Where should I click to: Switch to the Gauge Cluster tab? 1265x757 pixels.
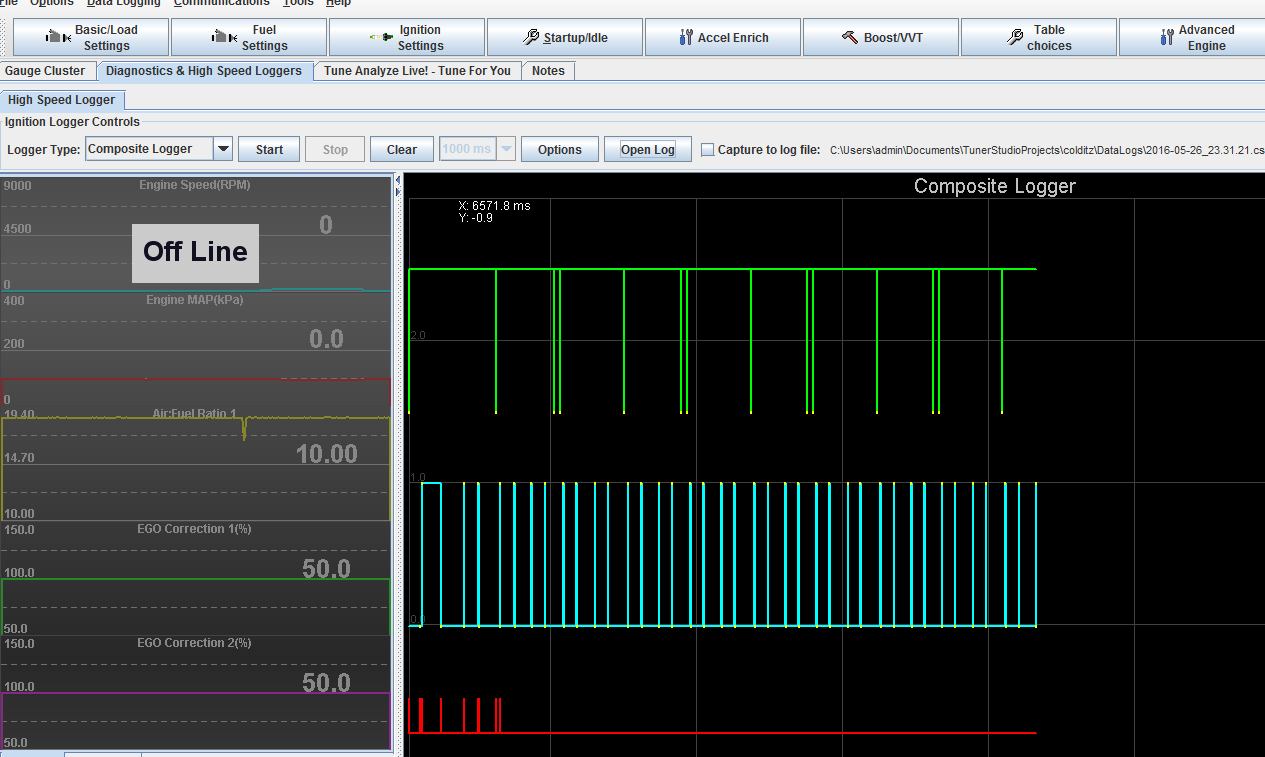pos(46,71)
